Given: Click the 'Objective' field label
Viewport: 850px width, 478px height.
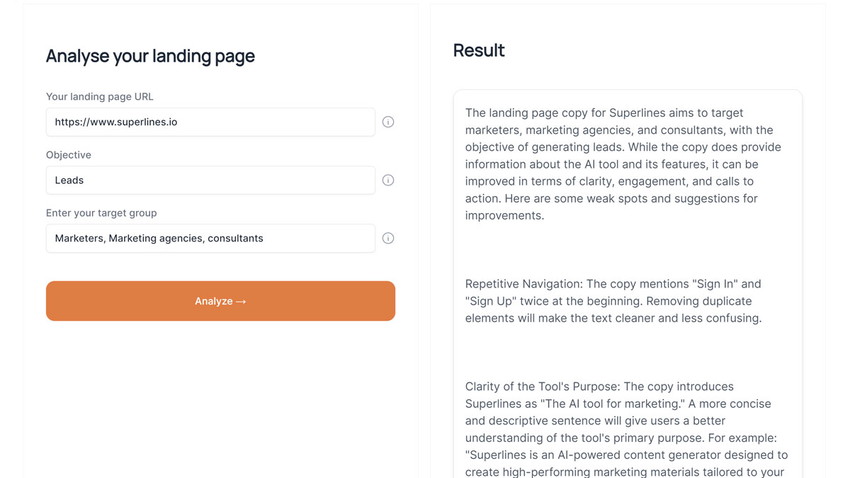Looking at the screenshot, I should click(68, 154).
